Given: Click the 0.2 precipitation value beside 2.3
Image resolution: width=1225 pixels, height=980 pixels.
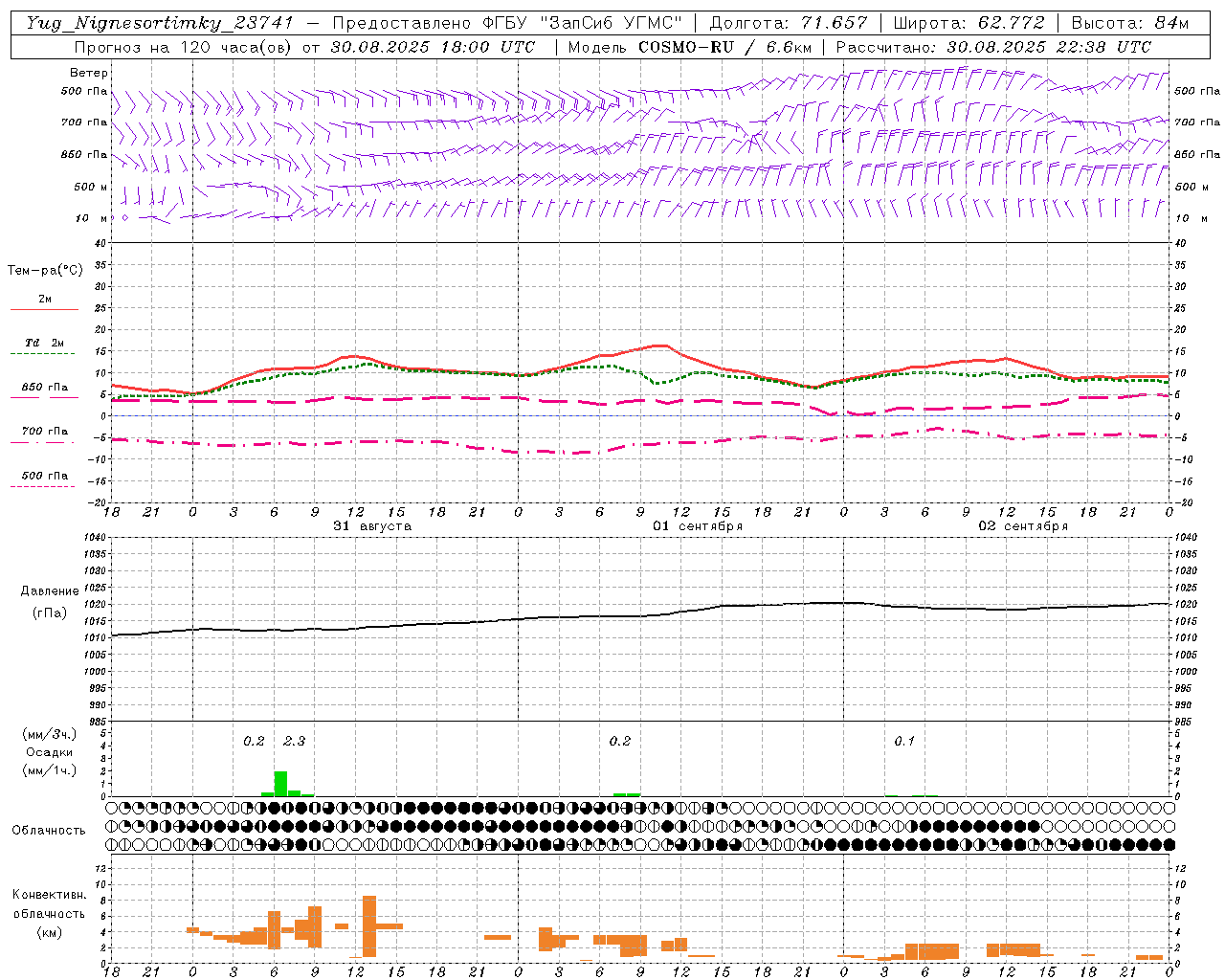Looking at the screenshot, I should (x=254, y=741).
